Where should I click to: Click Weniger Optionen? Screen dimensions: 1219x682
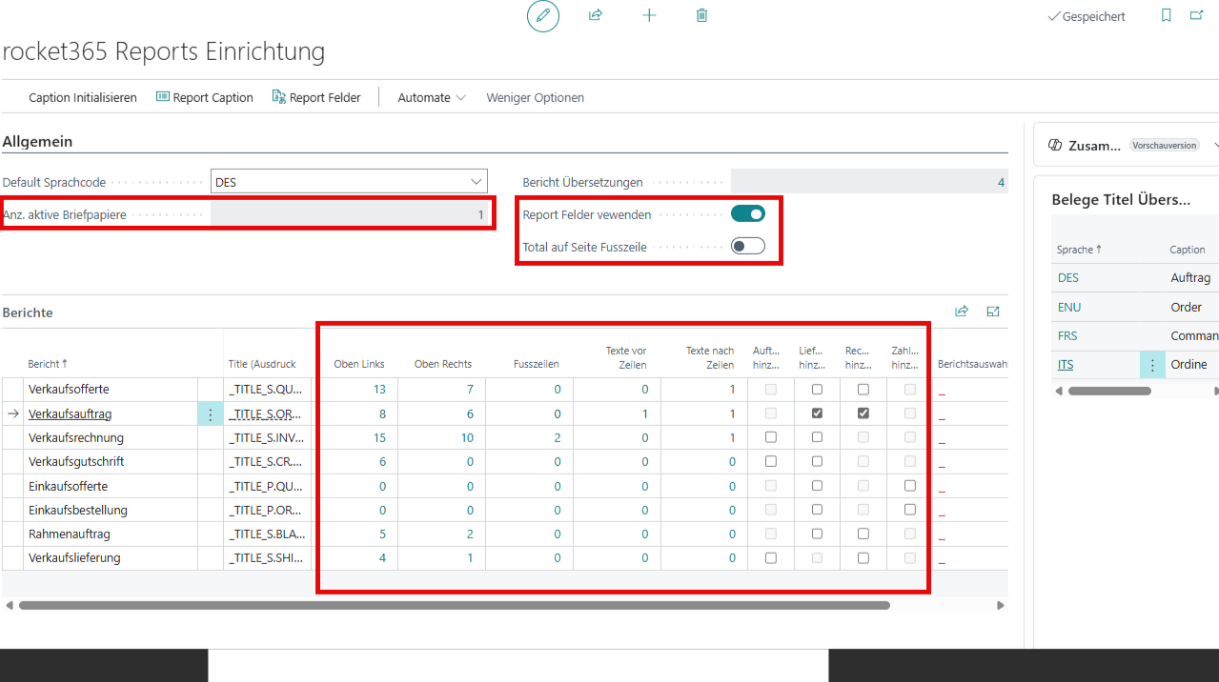tap(535, 97)
